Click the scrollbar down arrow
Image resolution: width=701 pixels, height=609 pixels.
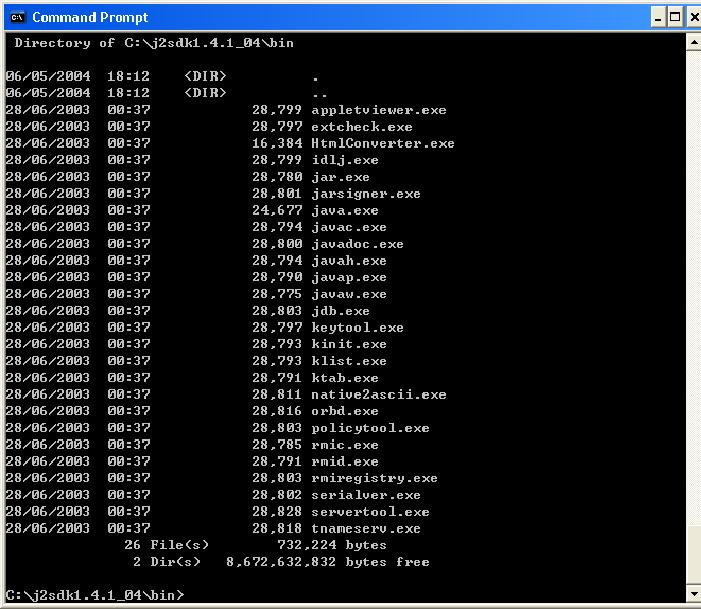[693, 594]
